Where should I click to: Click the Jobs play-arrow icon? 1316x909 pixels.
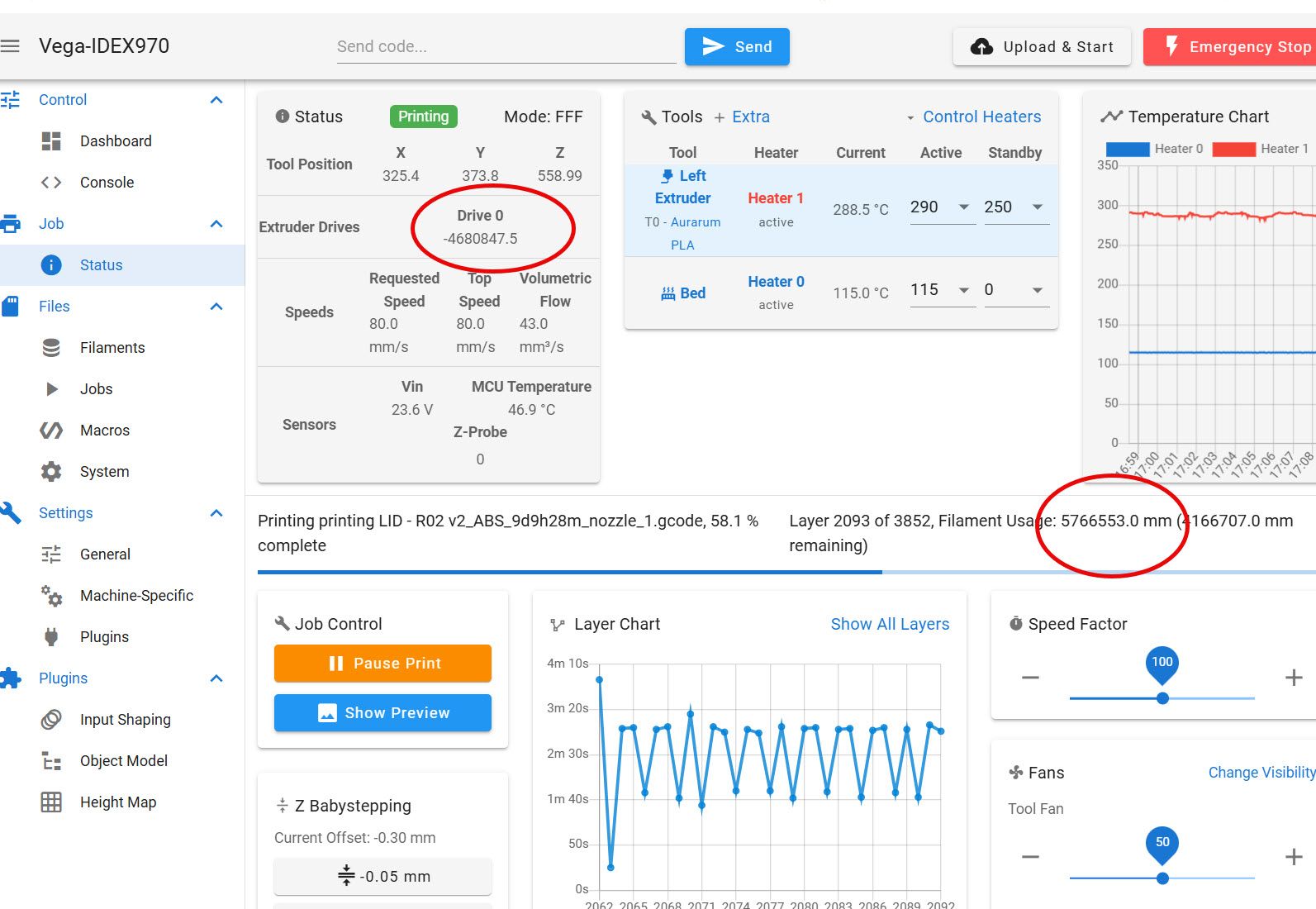tap(51, 389)
